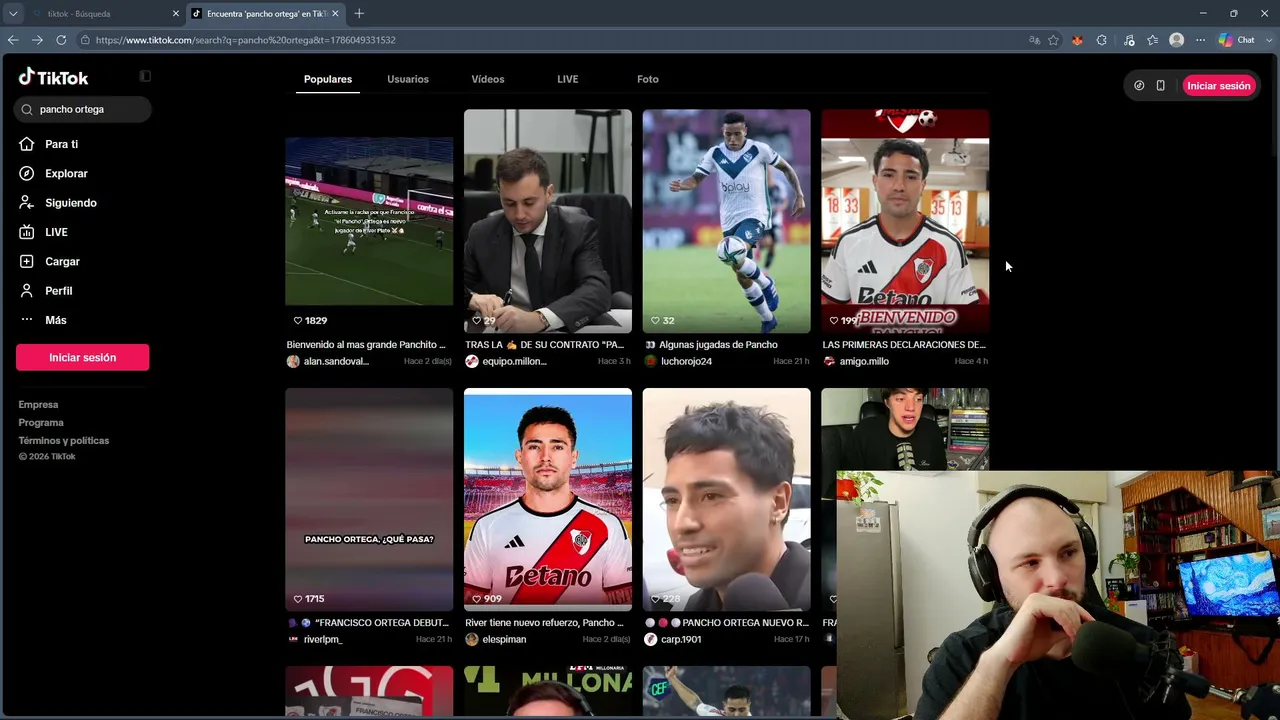This screenshot has width=1280, height=720.
Task: Click the TikTok coins icon at top right
Action: [1139, 86]
